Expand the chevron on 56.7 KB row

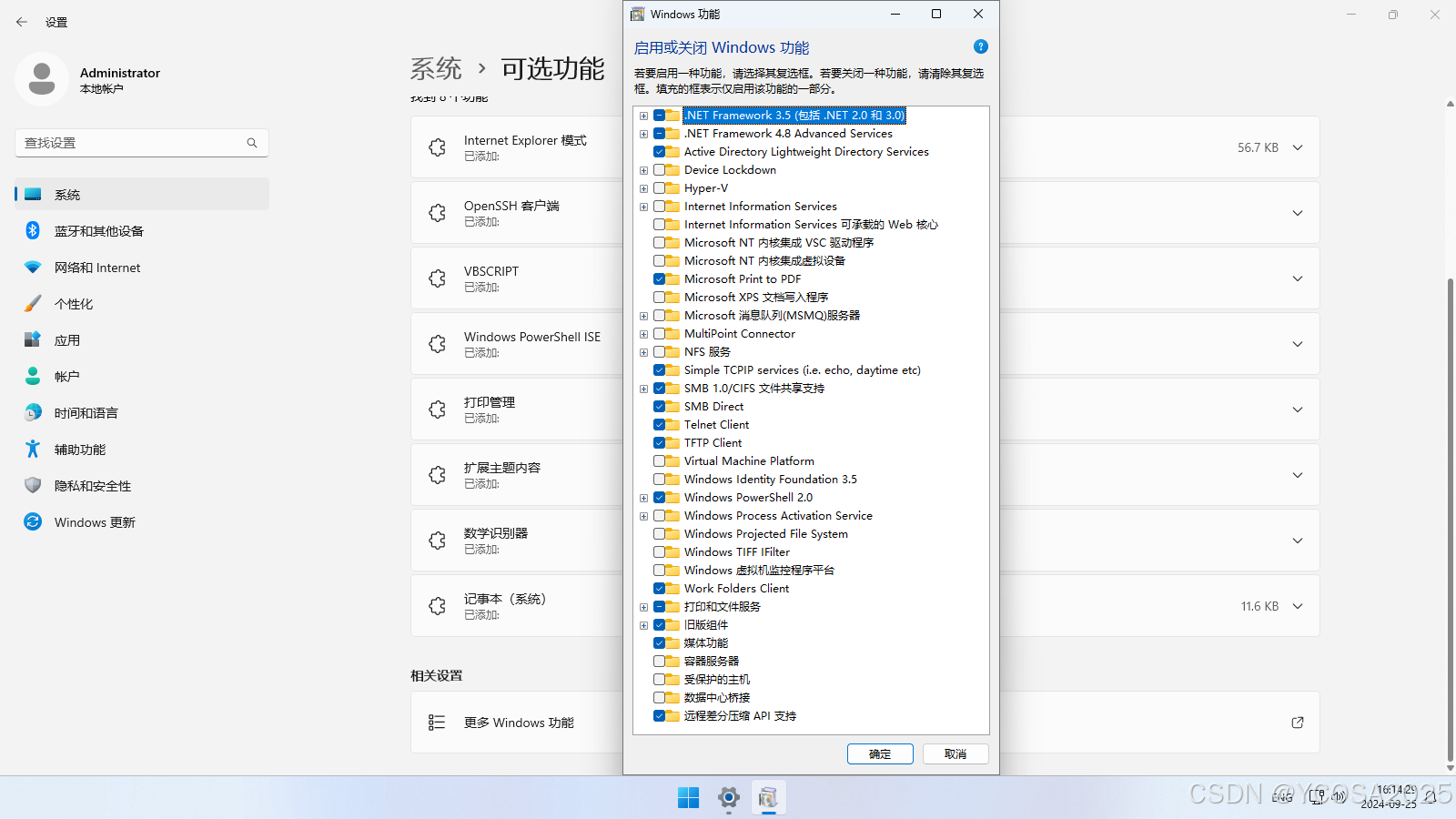pyautogui.click(x=1298, y=147)
